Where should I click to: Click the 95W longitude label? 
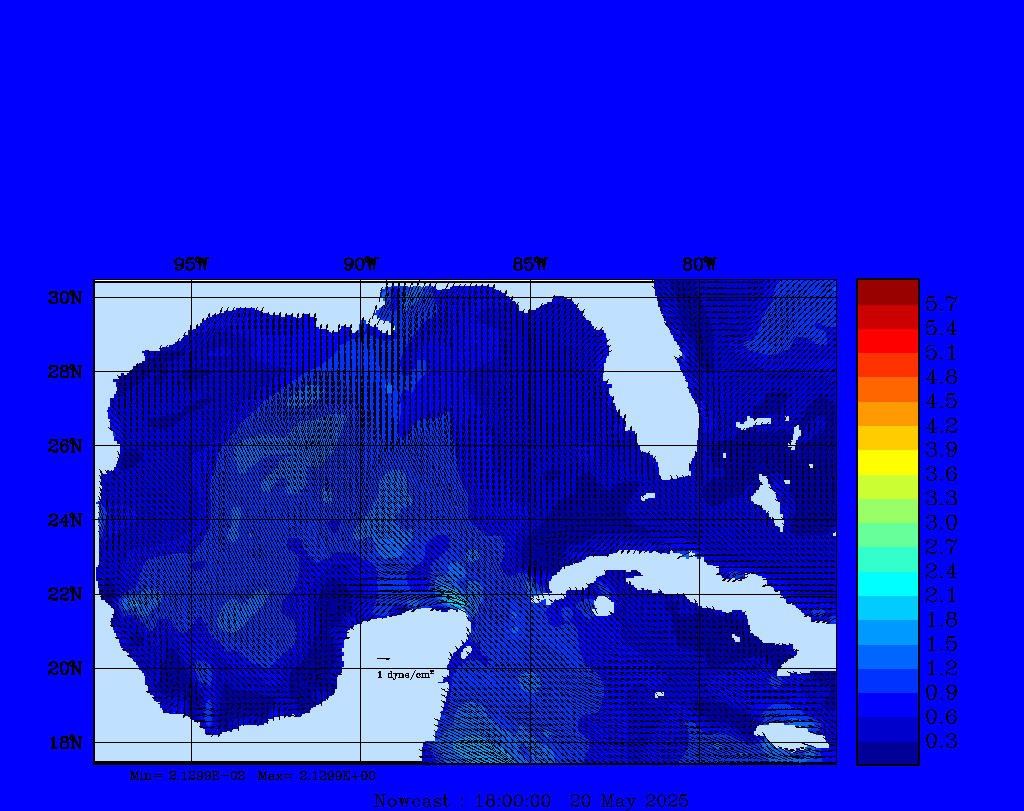[x=190, y=265]
